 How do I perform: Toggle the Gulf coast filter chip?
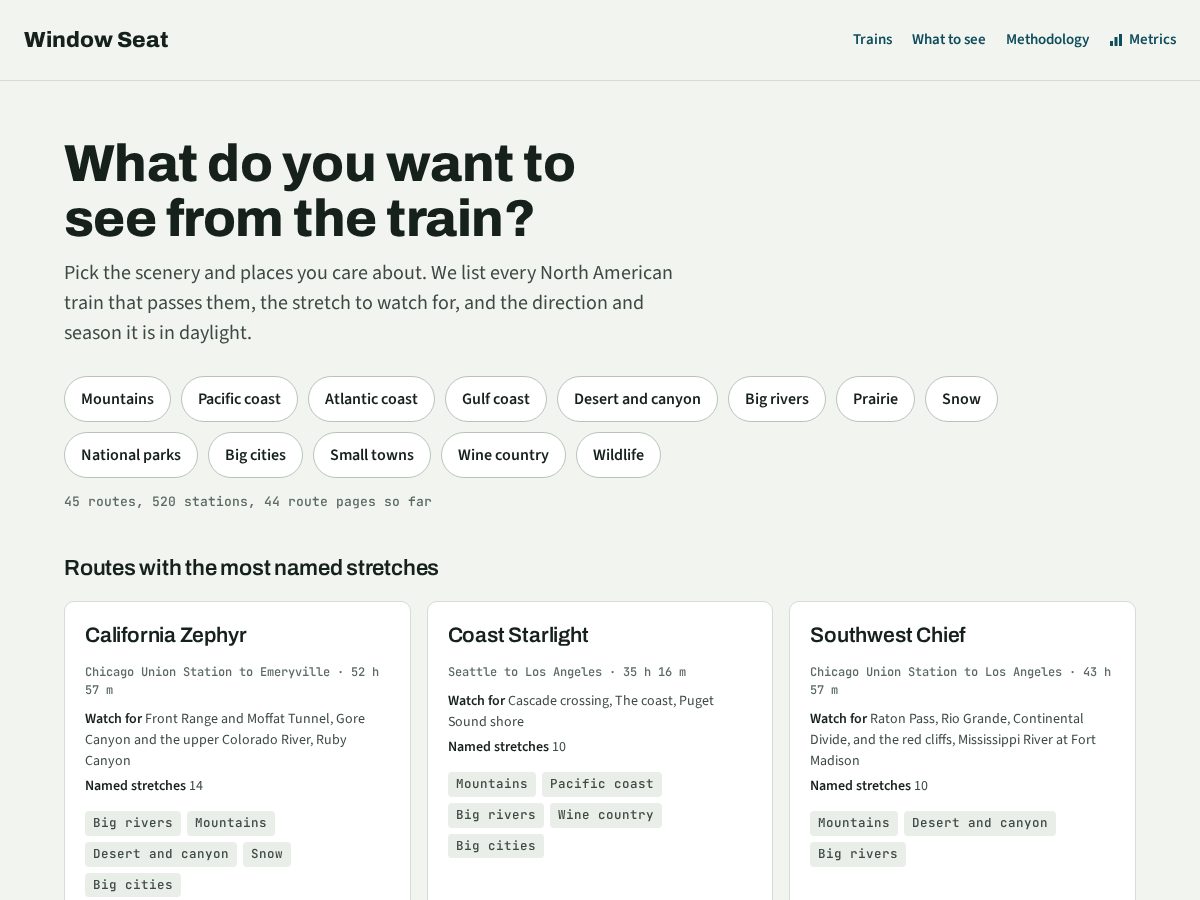pyautogui.click(x=496, y=399)
